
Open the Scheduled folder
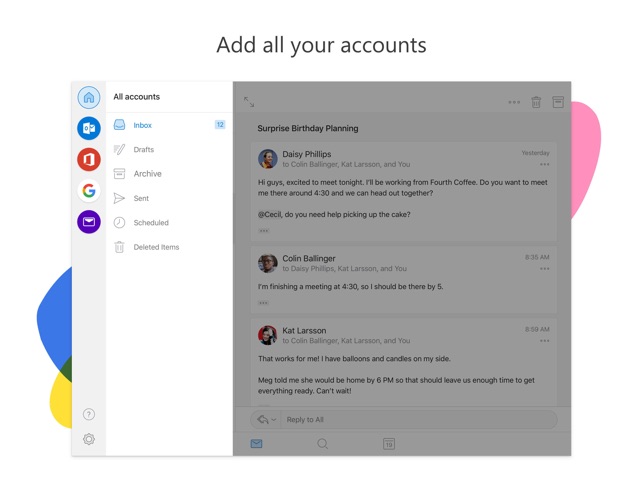pos(151,223)
